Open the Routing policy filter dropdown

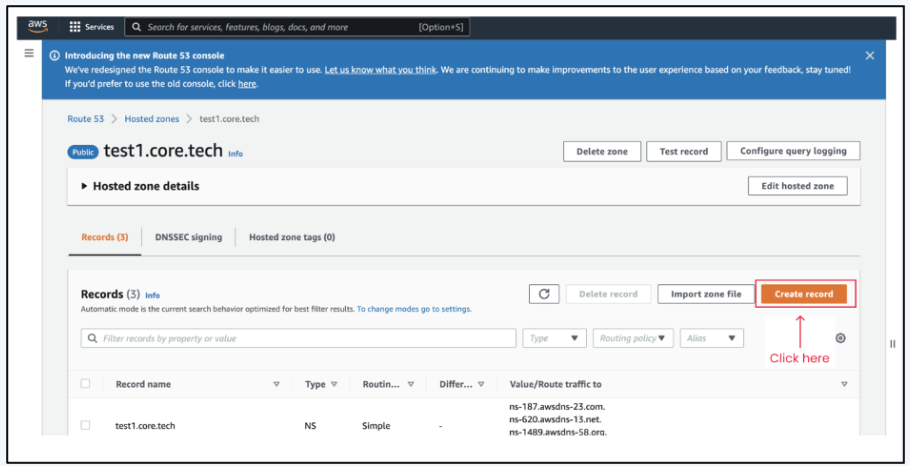pyautogui.click(x=633, y=338)
